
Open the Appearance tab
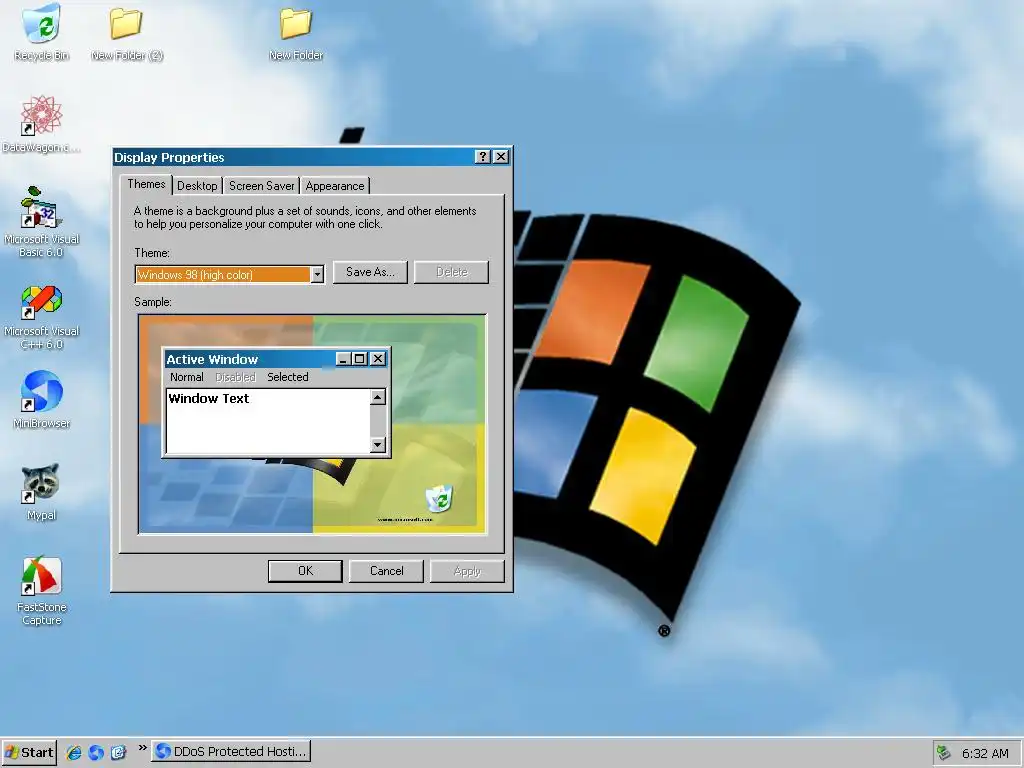point(335,186)
